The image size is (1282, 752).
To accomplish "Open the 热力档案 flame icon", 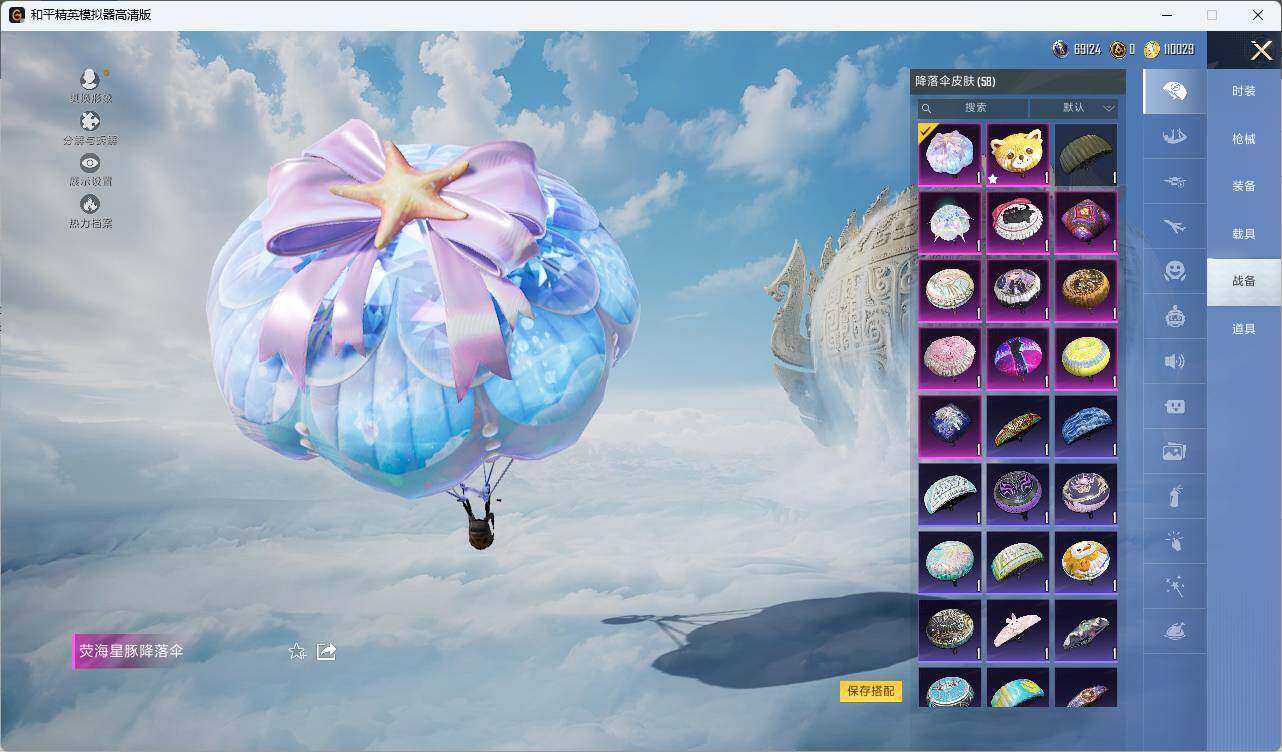I will pos(90,204).
